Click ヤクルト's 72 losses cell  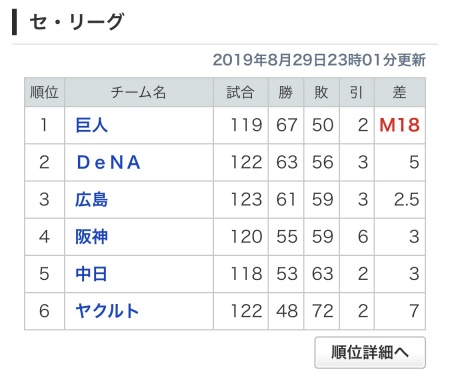[321, 311]
